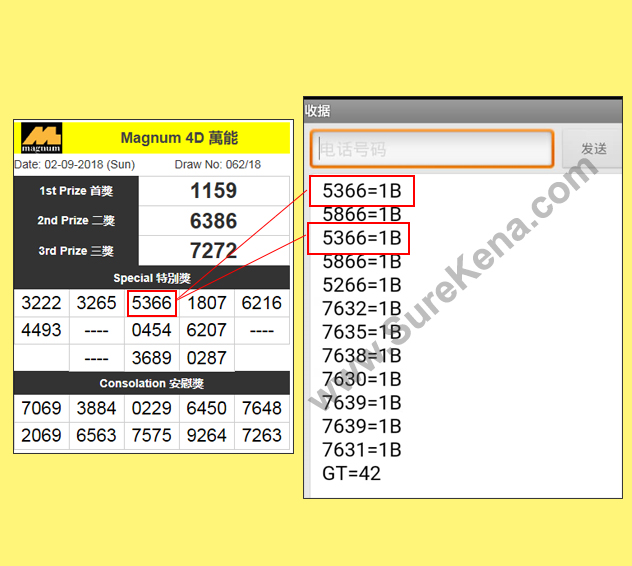Select consolation number 7069
Image resolution: width=632 pixels, height=566 pixels.
point(41,408)
